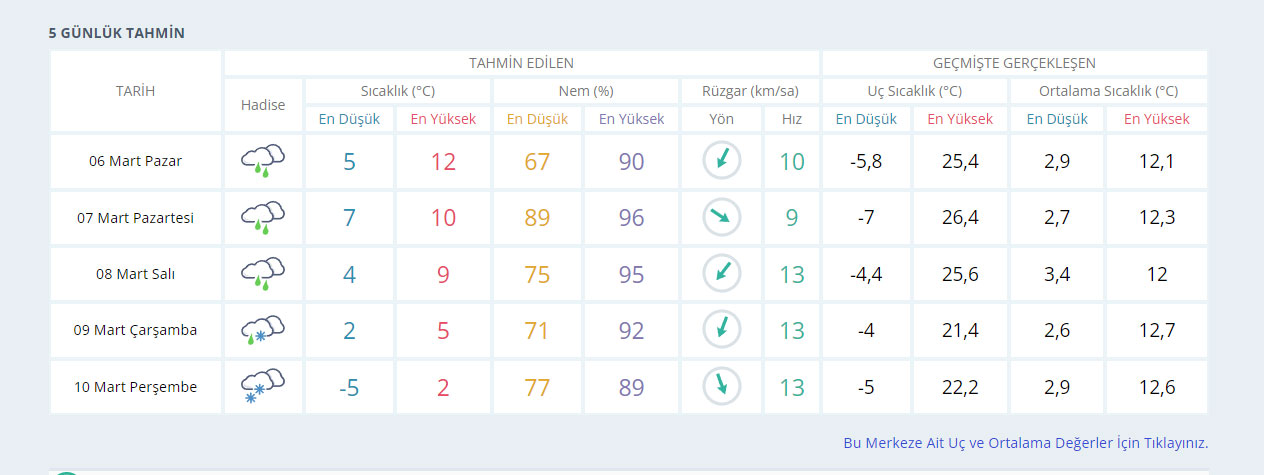This screenshot has width=1264, height=475.
Task: Click the Nem (%) column header
Action: [x=585, y=91]
